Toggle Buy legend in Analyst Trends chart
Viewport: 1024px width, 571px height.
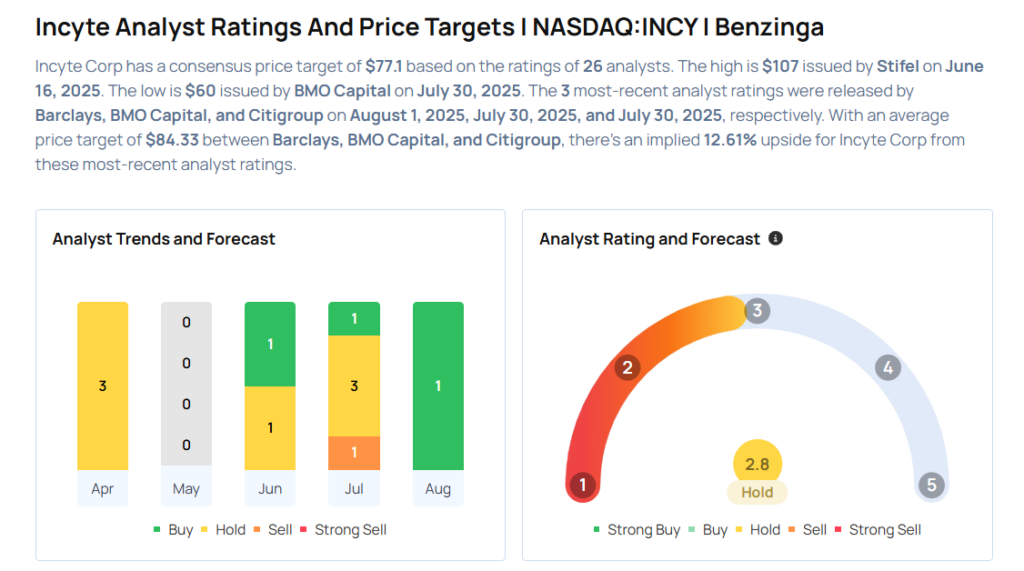[x=173, y=530]
